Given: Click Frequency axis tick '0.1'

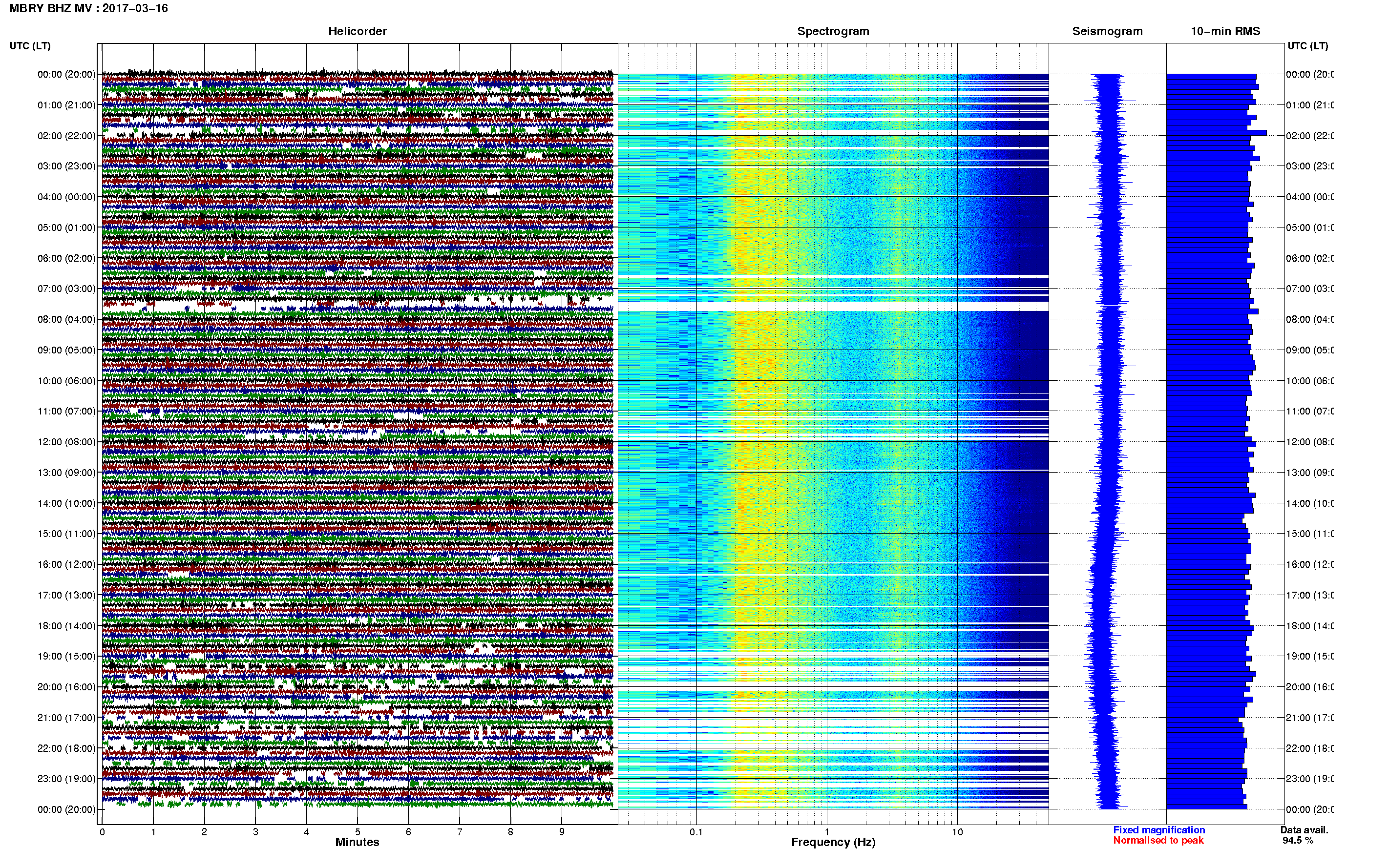Looking at the screenshot, I should [696, 832].
